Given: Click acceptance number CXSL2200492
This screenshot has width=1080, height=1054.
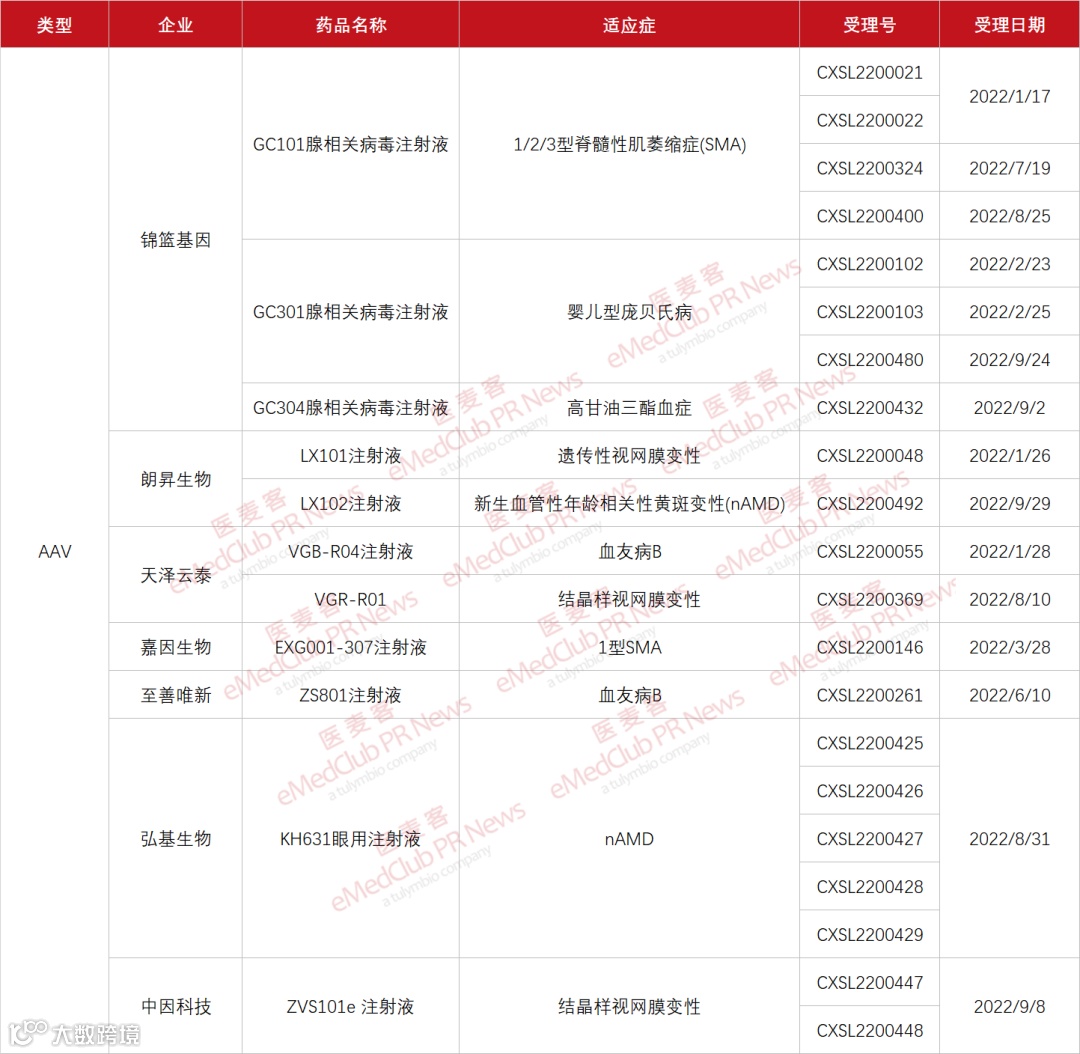Looking at the screenshot, I should (869, 503).
